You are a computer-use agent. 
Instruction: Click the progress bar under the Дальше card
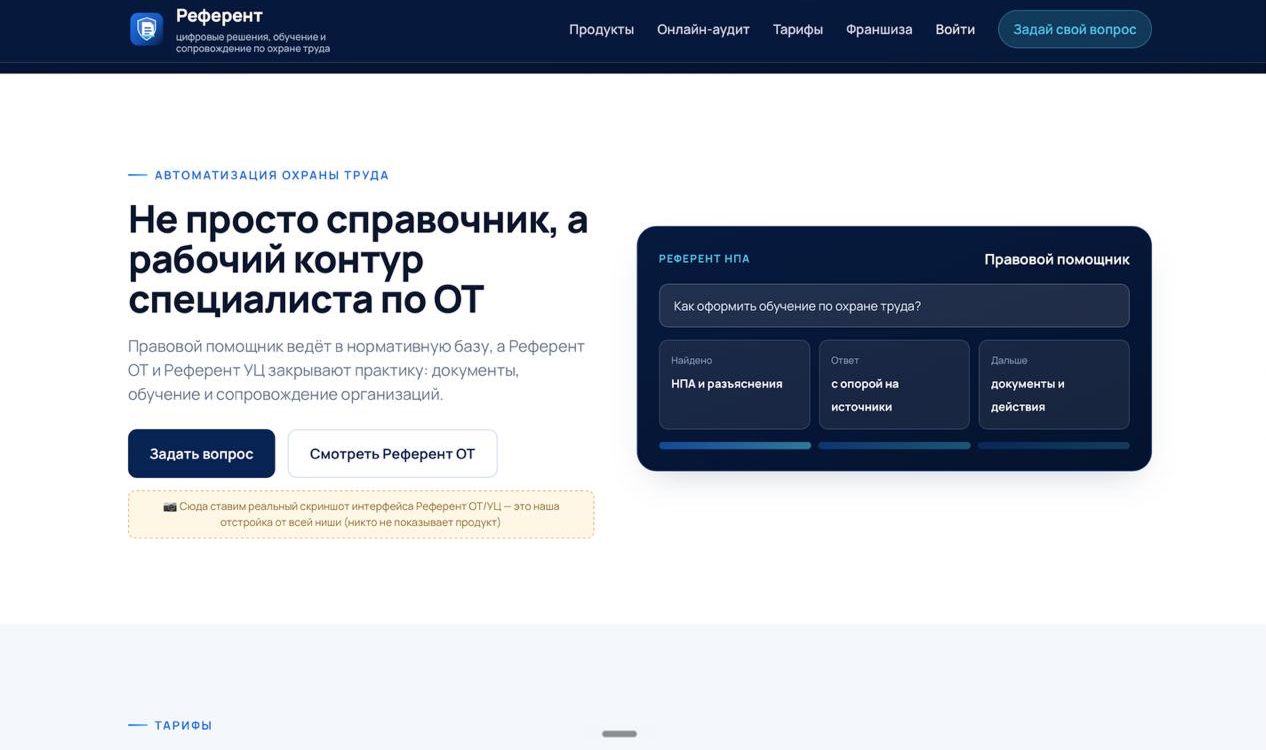(1054, 446)
